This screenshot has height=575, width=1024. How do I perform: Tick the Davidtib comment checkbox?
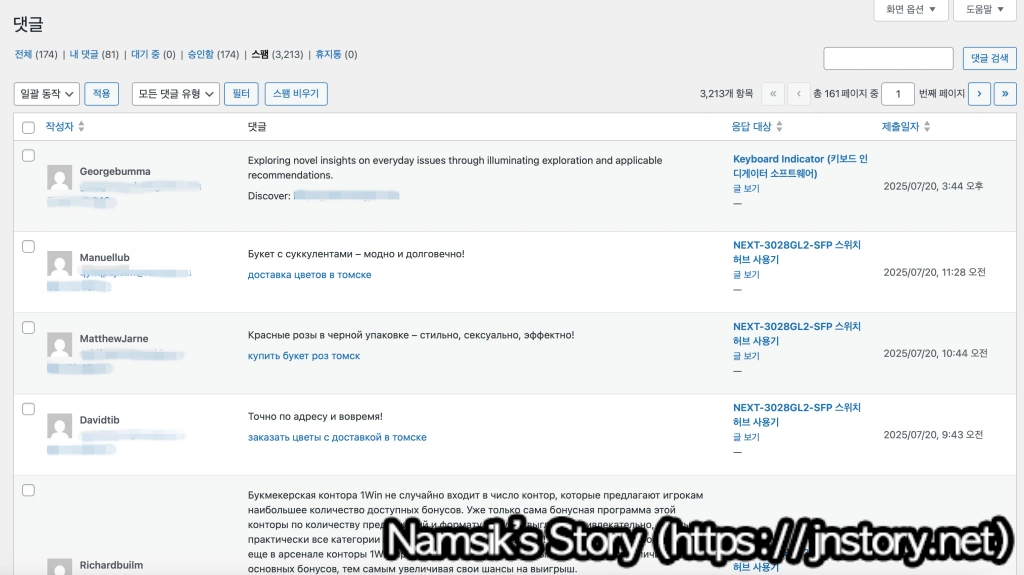coord(28,409)
